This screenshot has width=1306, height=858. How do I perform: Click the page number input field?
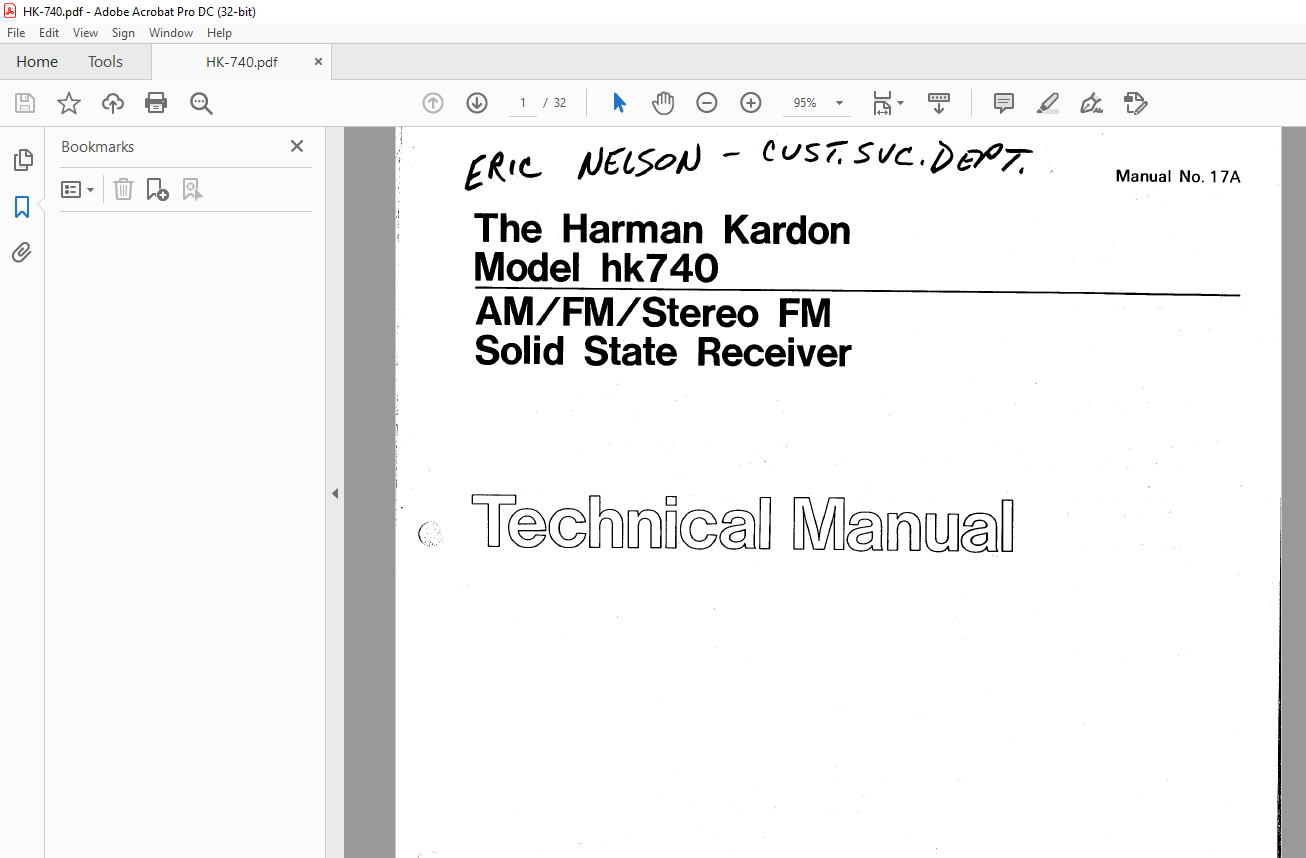(x=522, y=103)
